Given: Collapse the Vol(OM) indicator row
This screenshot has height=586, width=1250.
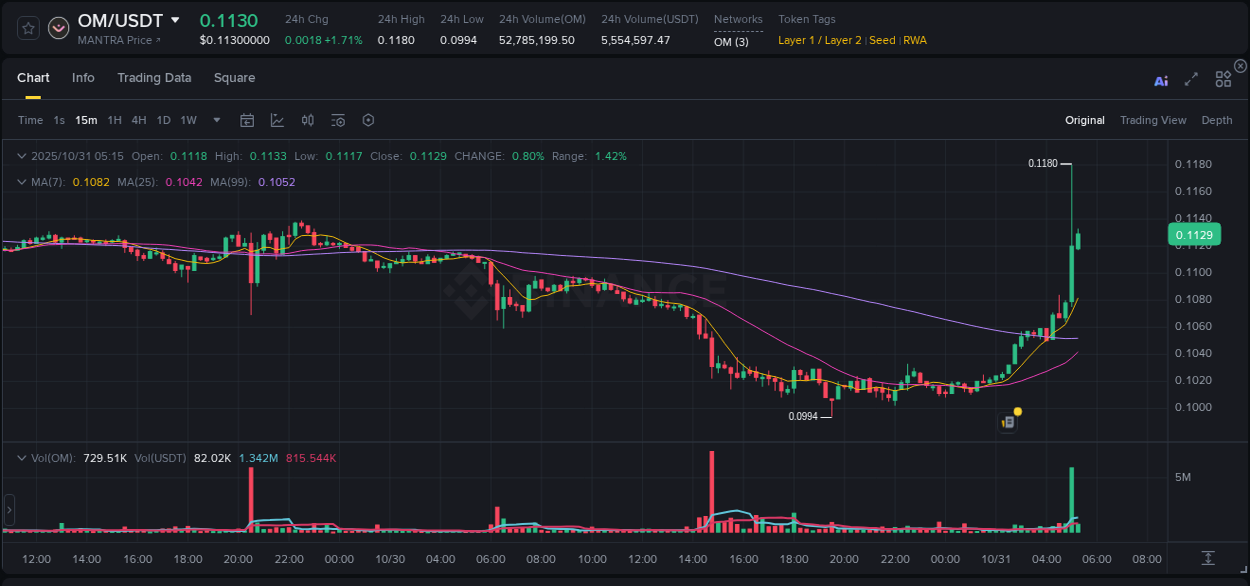Looking at the screenshot, I should pos(21,457).
